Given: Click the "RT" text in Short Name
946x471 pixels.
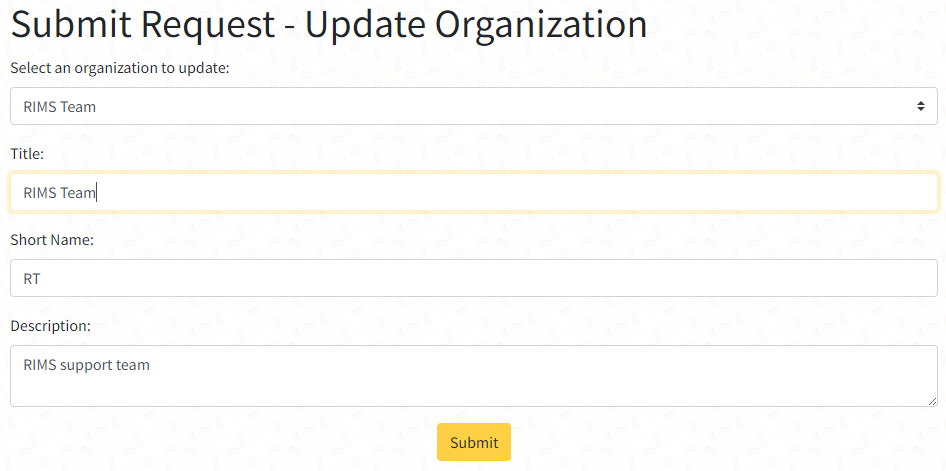Looking at the screenshot, I should point(32,279).
